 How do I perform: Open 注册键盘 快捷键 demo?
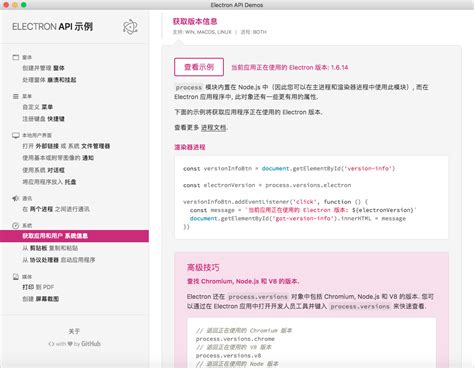coord(43,119)
